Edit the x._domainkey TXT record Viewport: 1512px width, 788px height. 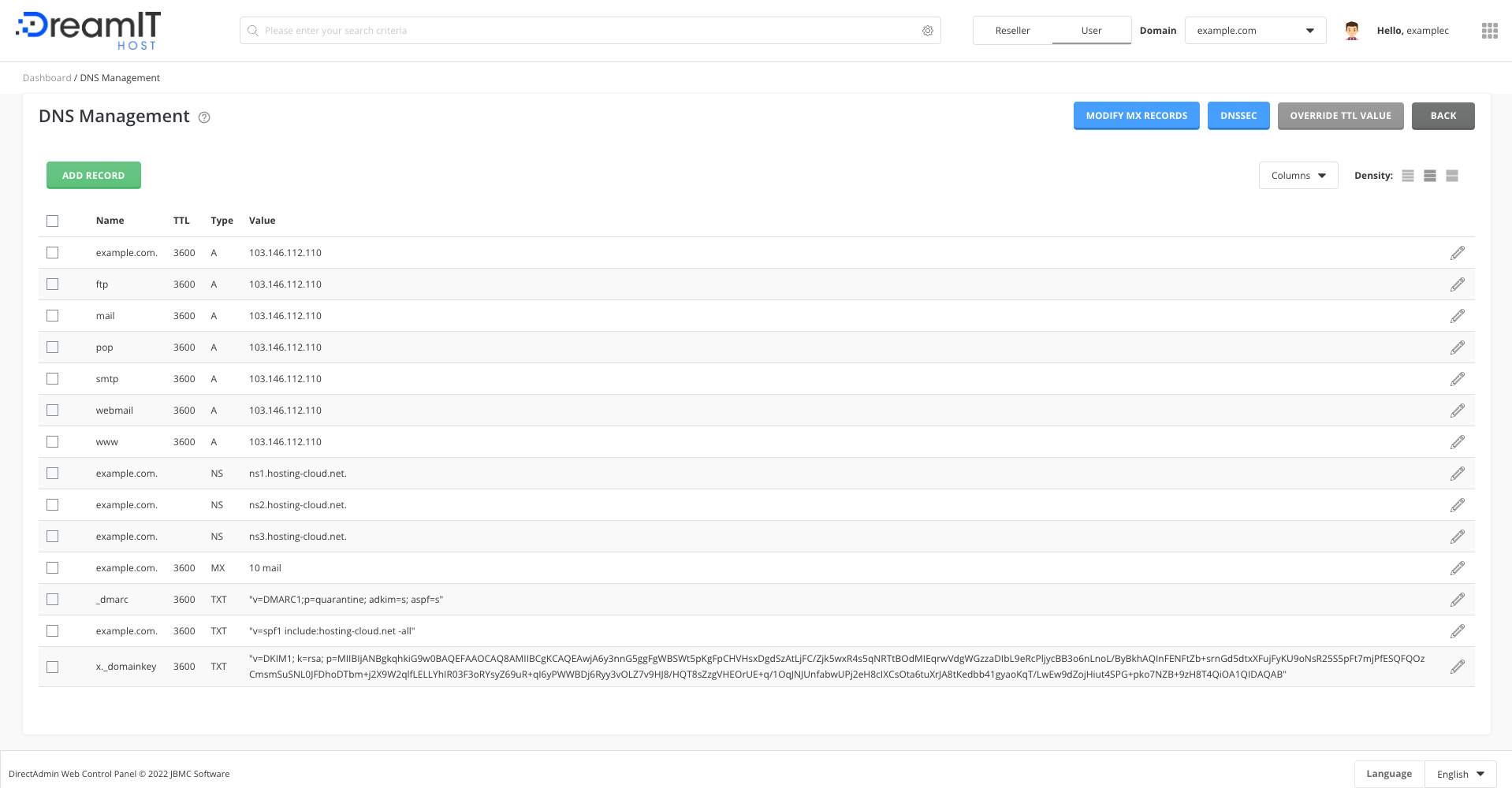click(x=1458, y=666)
